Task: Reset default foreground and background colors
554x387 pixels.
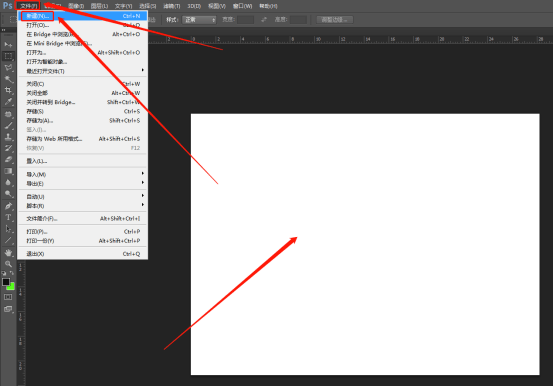Action: 4,273
